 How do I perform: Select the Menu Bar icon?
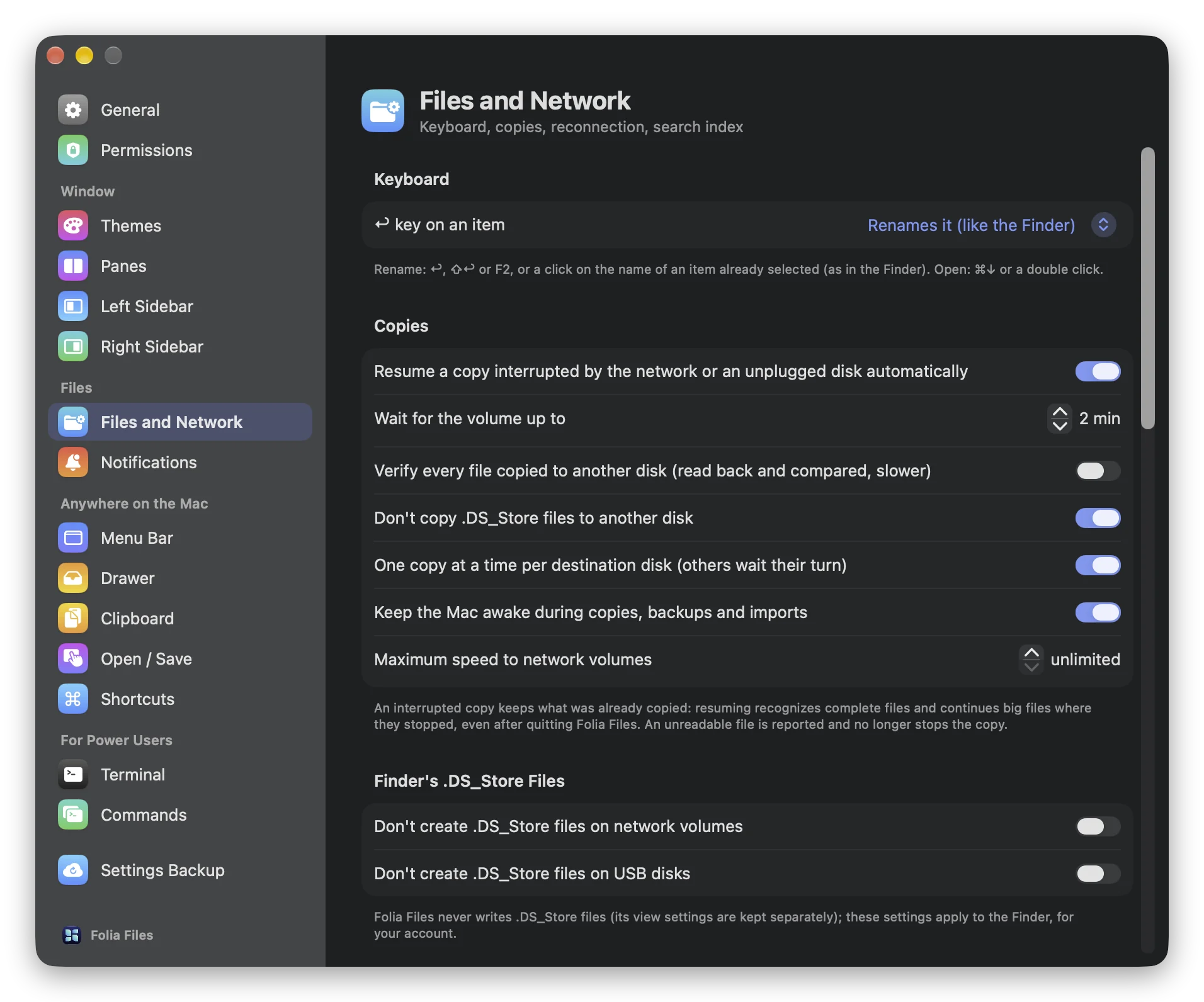pyautogui.click(x=73, y=538)
